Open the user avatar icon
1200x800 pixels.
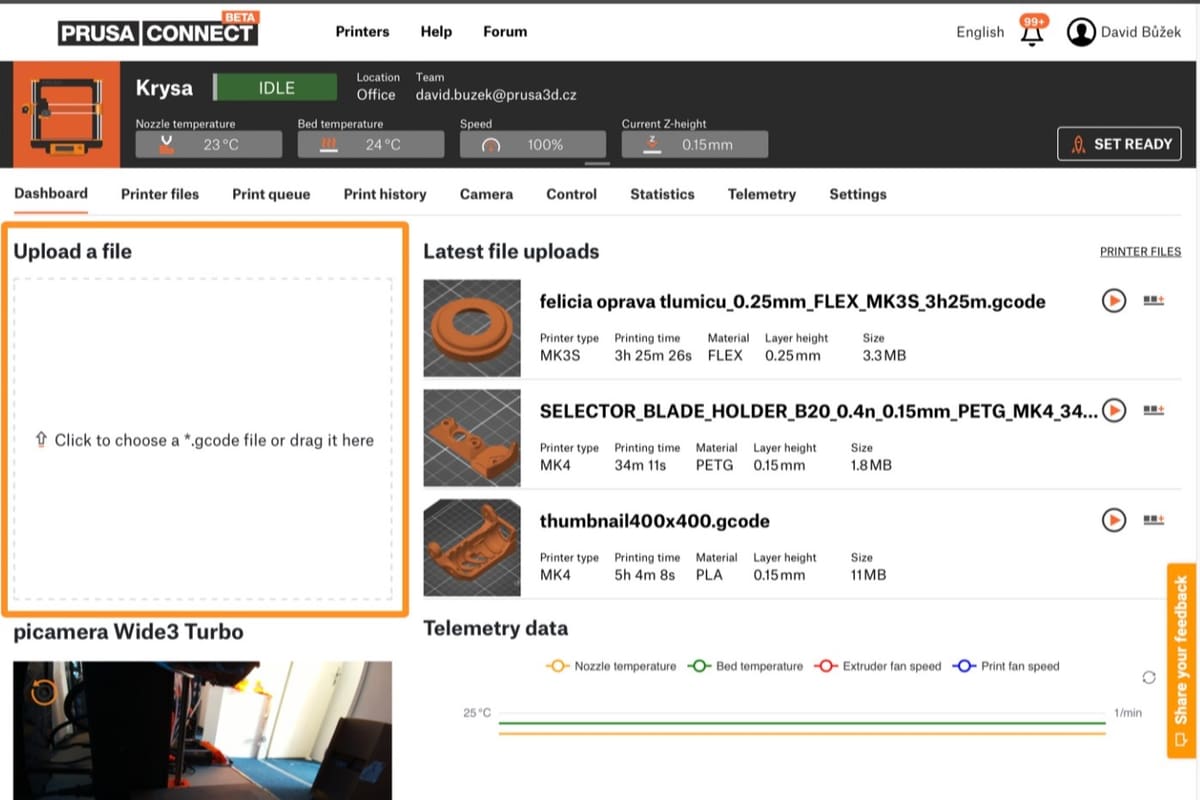[x=1081, y=32]
